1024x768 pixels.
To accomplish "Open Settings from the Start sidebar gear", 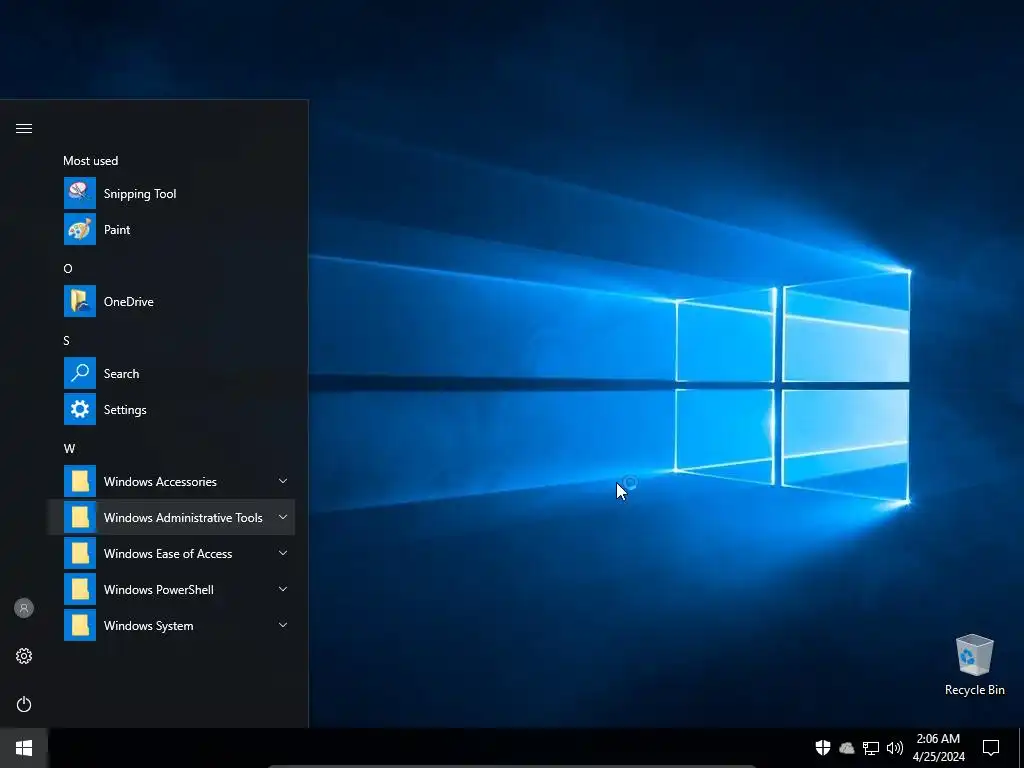I will [24, 656].
